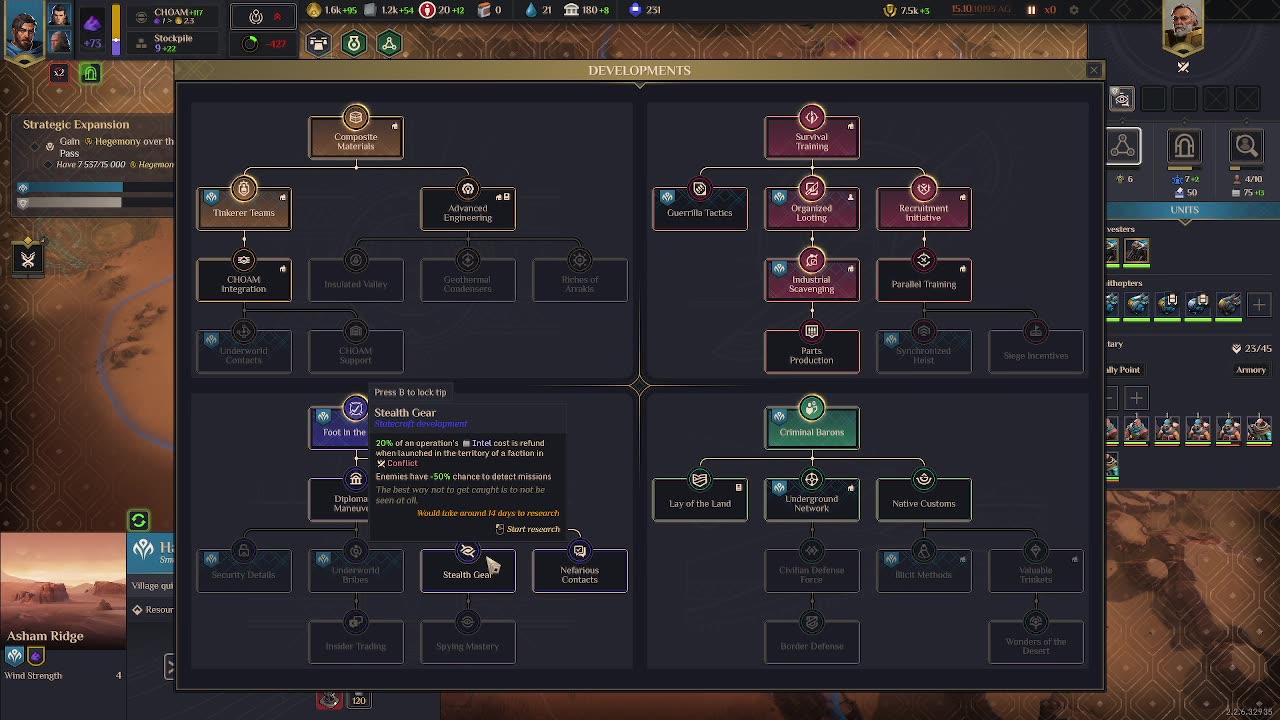The width and height of the screenshot is (1280, 720).
Task: Open the UNITS tab header
Action: click(1184, 210)
